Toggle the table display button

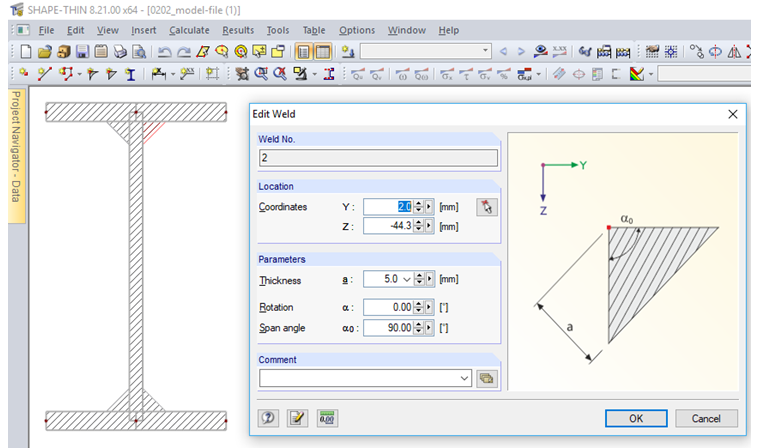point(323,51)
